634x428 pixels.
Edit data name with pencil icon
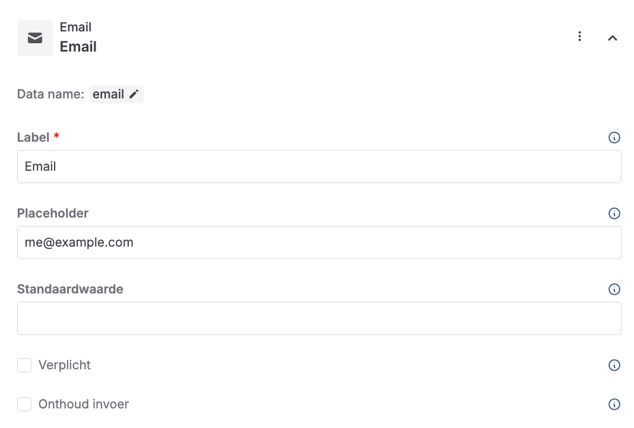click(x=135, y=94)
